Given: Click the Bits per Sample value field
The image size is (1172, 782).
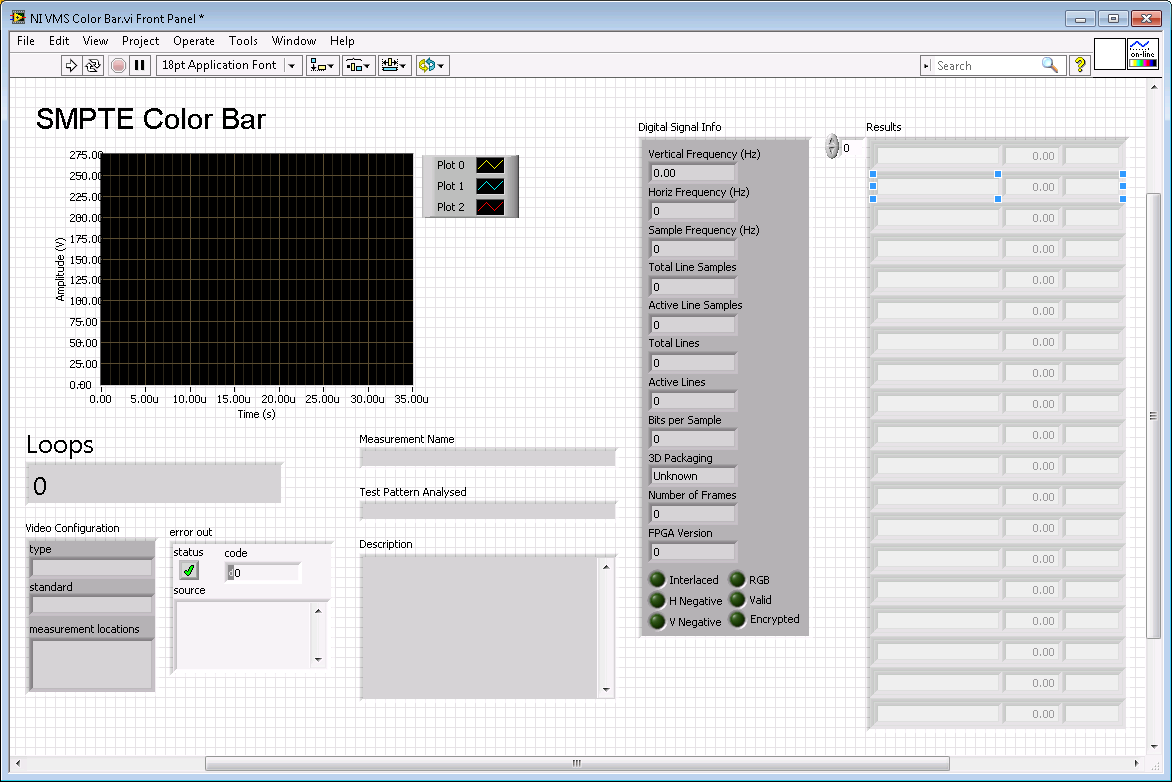Looking at the screenshot, I should pyautogui.click(x=692, y=439).
